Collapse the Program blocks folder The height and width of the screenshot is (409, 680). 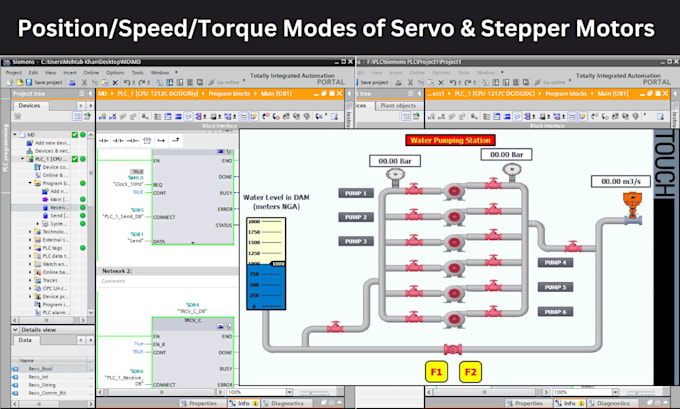[x=30, y=183]
